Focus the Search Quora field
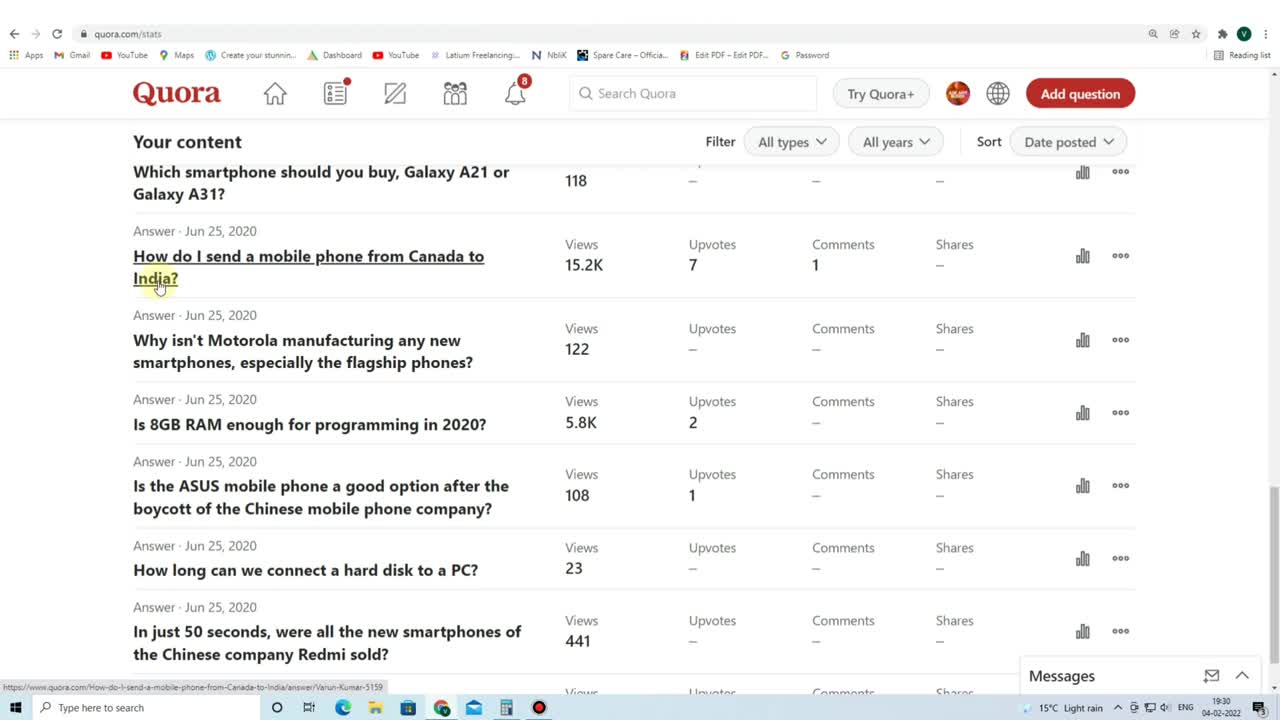This screenshot has width=1280, height=720. coord(693,94)
